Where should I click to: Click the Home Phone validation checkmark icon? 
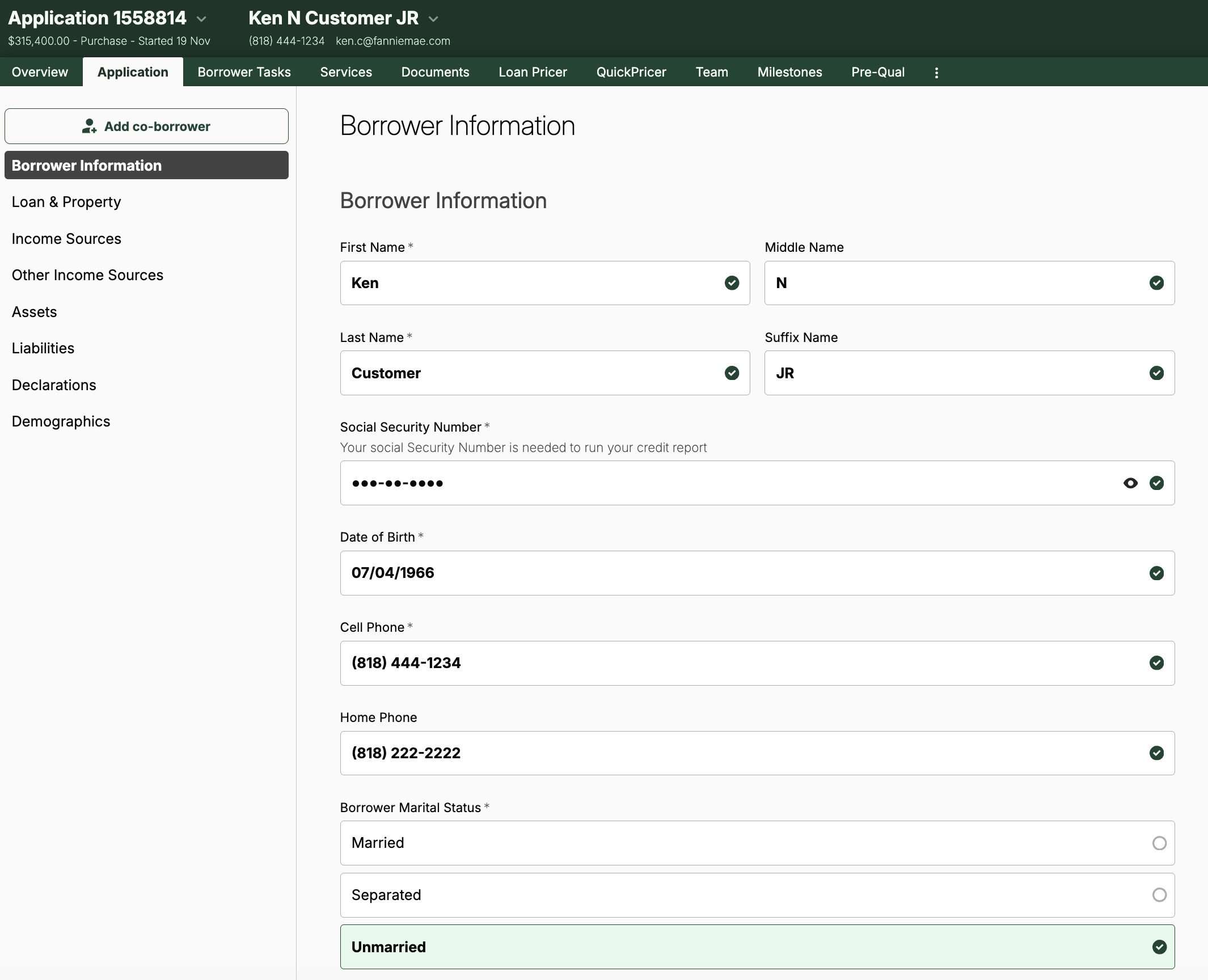[1156, 753]
